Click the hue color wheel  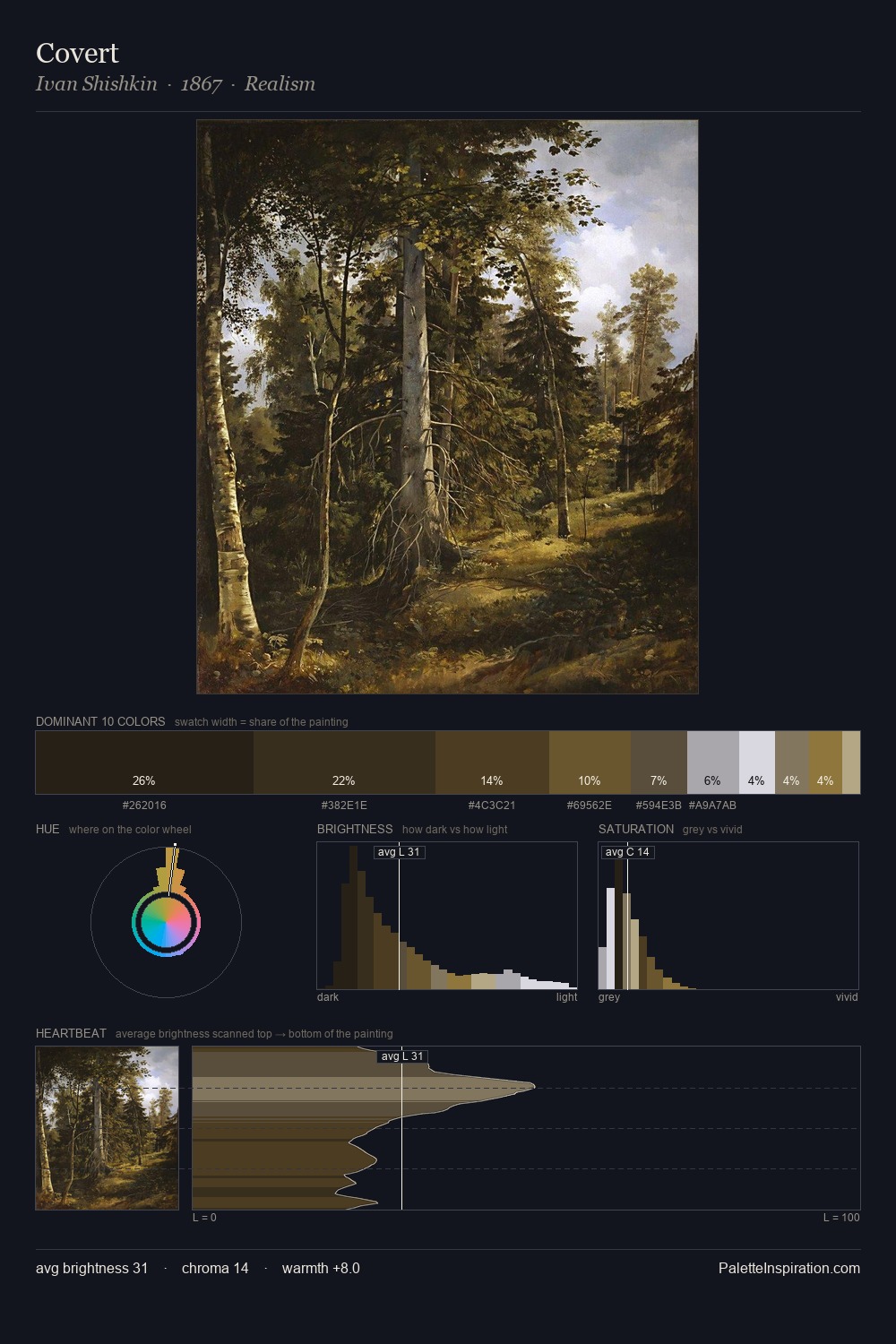coord(166,922)
